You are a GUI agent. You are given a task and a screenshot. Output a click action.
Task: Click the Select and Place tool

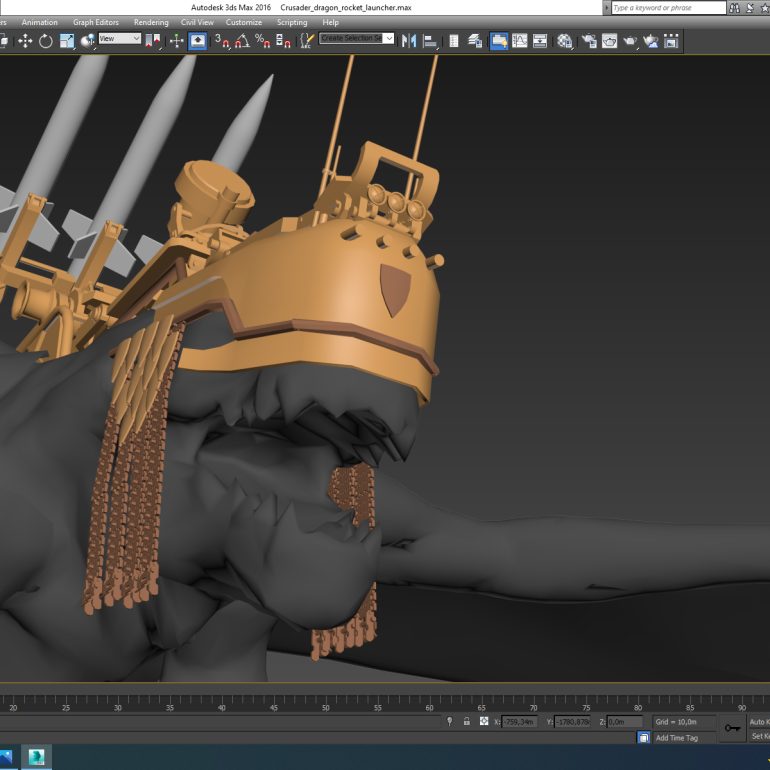click(87, 41)
